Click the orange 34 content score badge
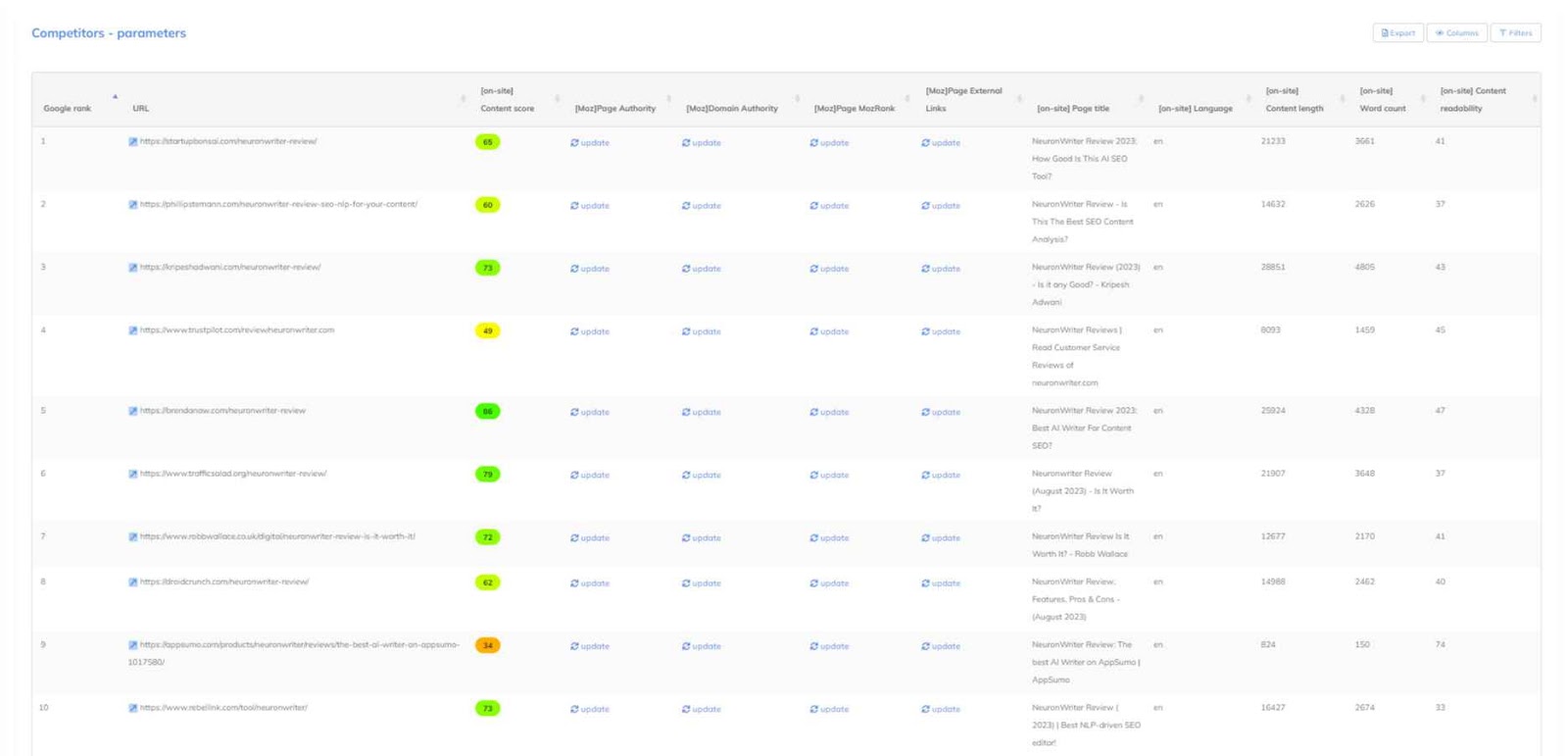Screen dimensions: 1568x756 click(x=487, y=645)
